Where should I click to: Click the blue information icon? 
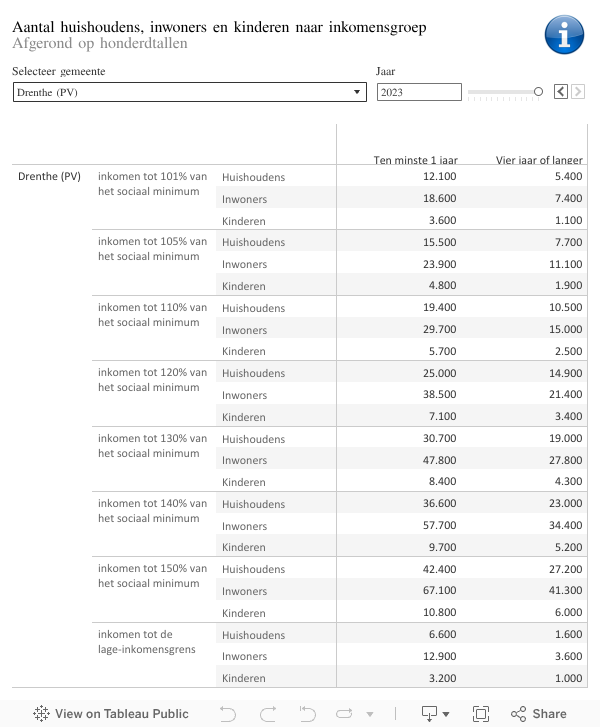564,35
